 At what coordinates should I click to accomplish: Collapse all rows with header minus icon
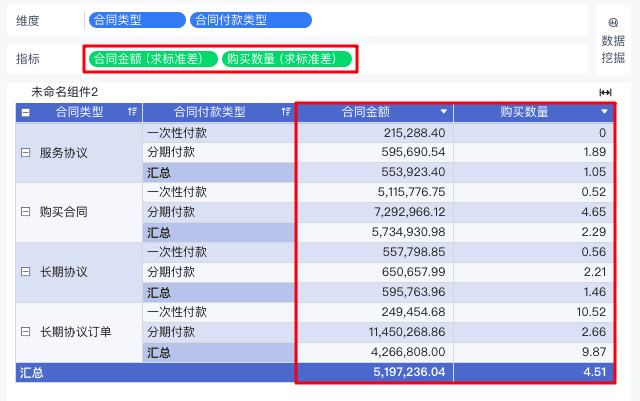[25, 112]
